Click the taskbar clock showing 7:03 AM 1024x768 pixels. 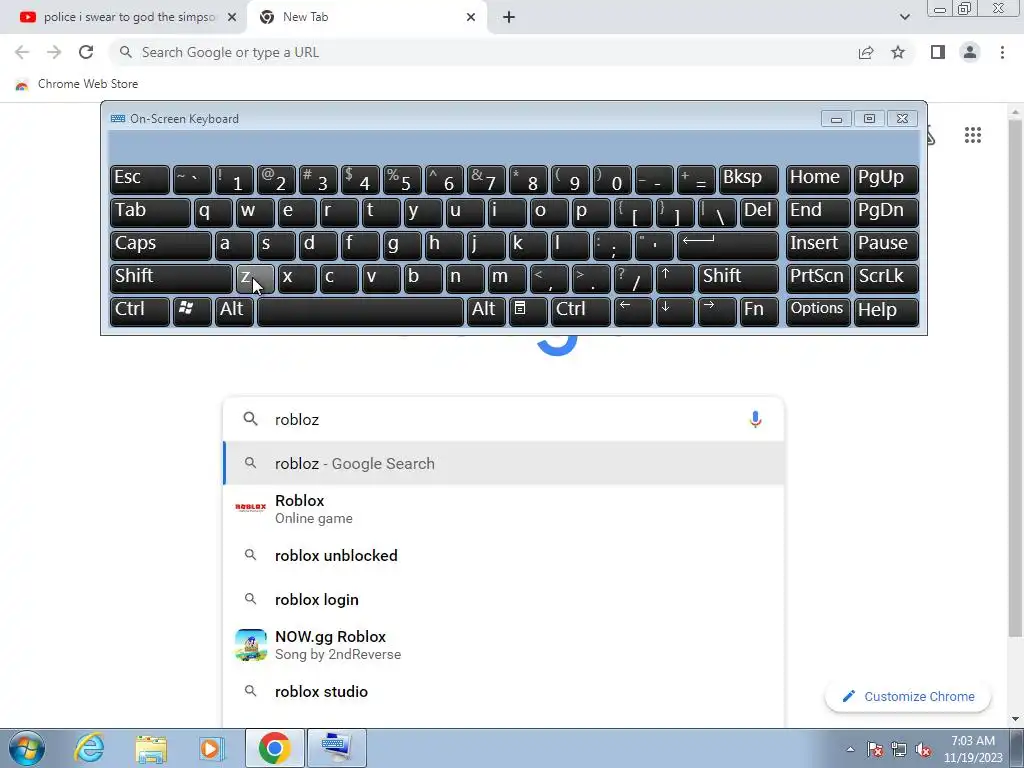[972, 749]
